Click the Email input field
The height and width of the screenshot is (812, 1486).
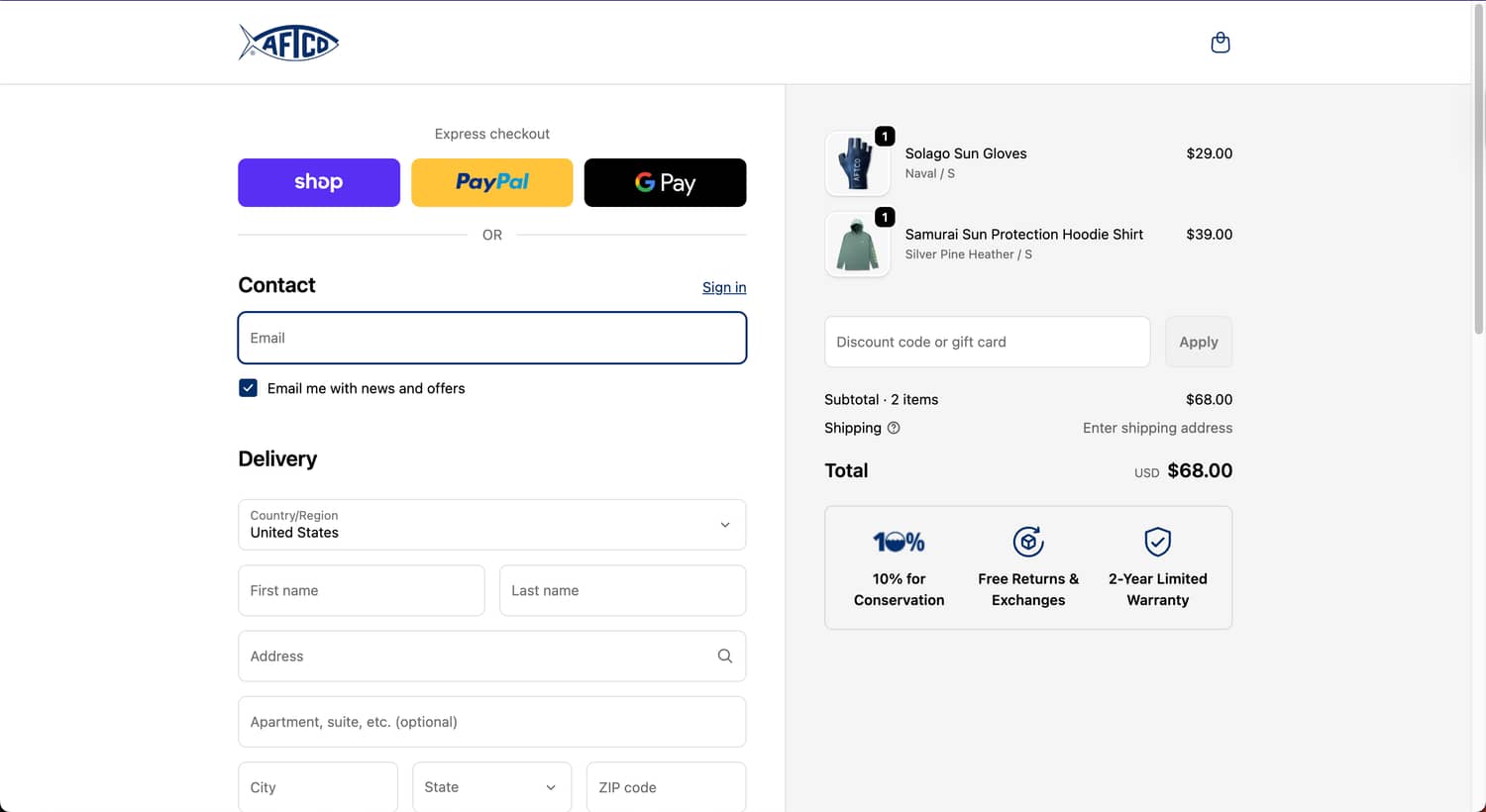coord(491,338)
